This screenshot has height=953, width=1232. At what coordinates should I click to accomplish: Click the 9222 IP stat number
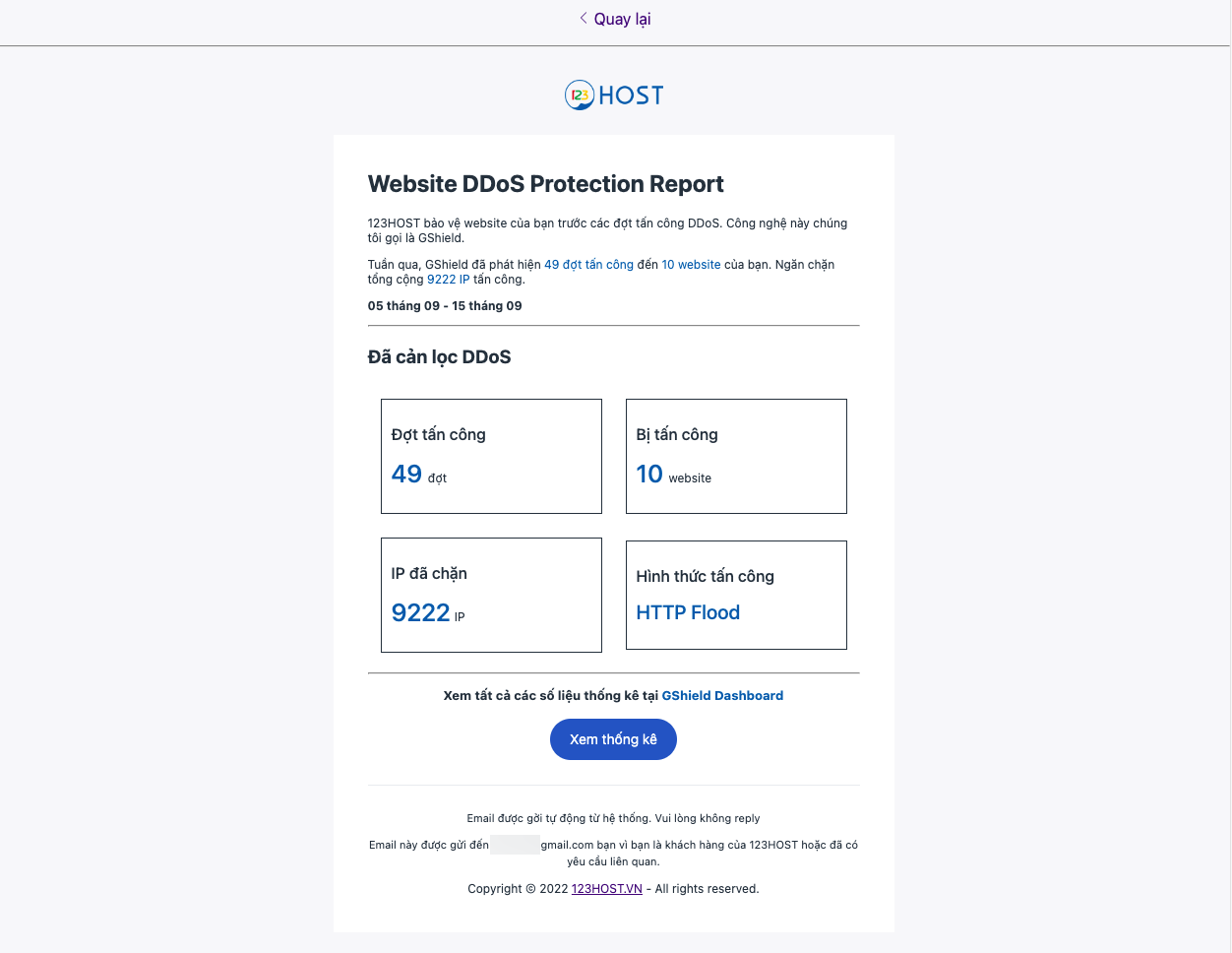[420, 611]
